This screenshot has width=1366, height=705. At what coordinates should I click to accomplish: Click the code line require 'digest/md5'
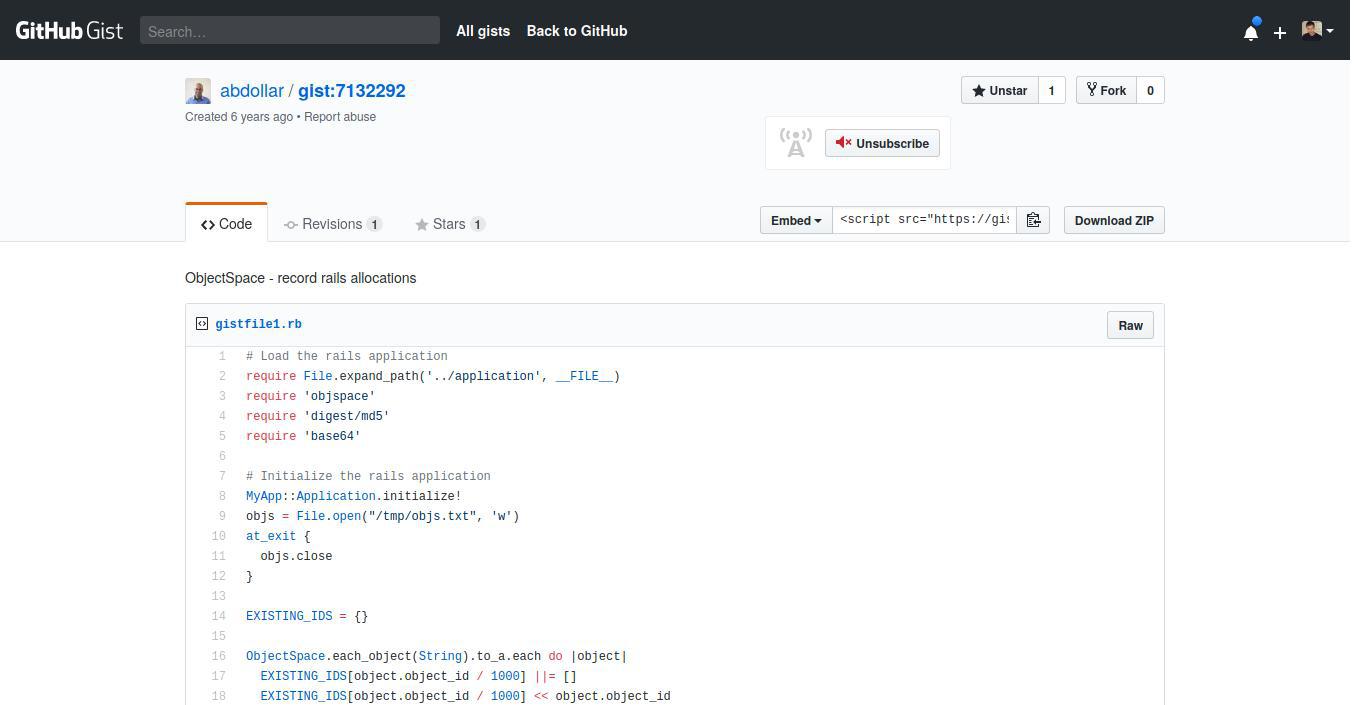[317, 416]
